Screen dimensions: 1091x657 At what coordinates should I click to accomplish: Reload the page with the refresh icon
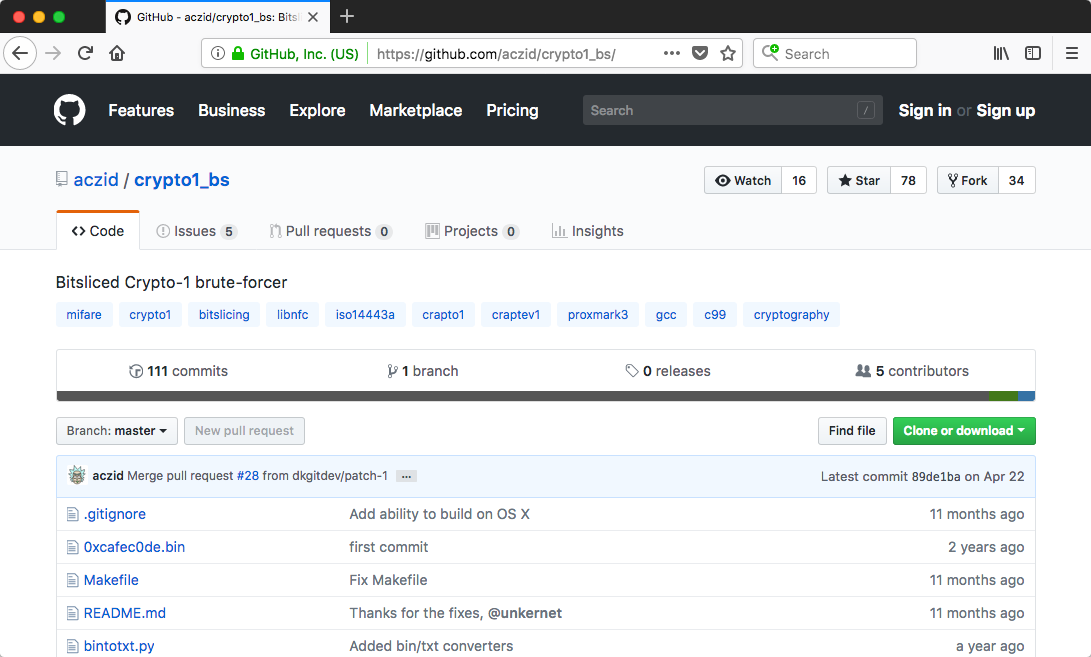point(85,54)
